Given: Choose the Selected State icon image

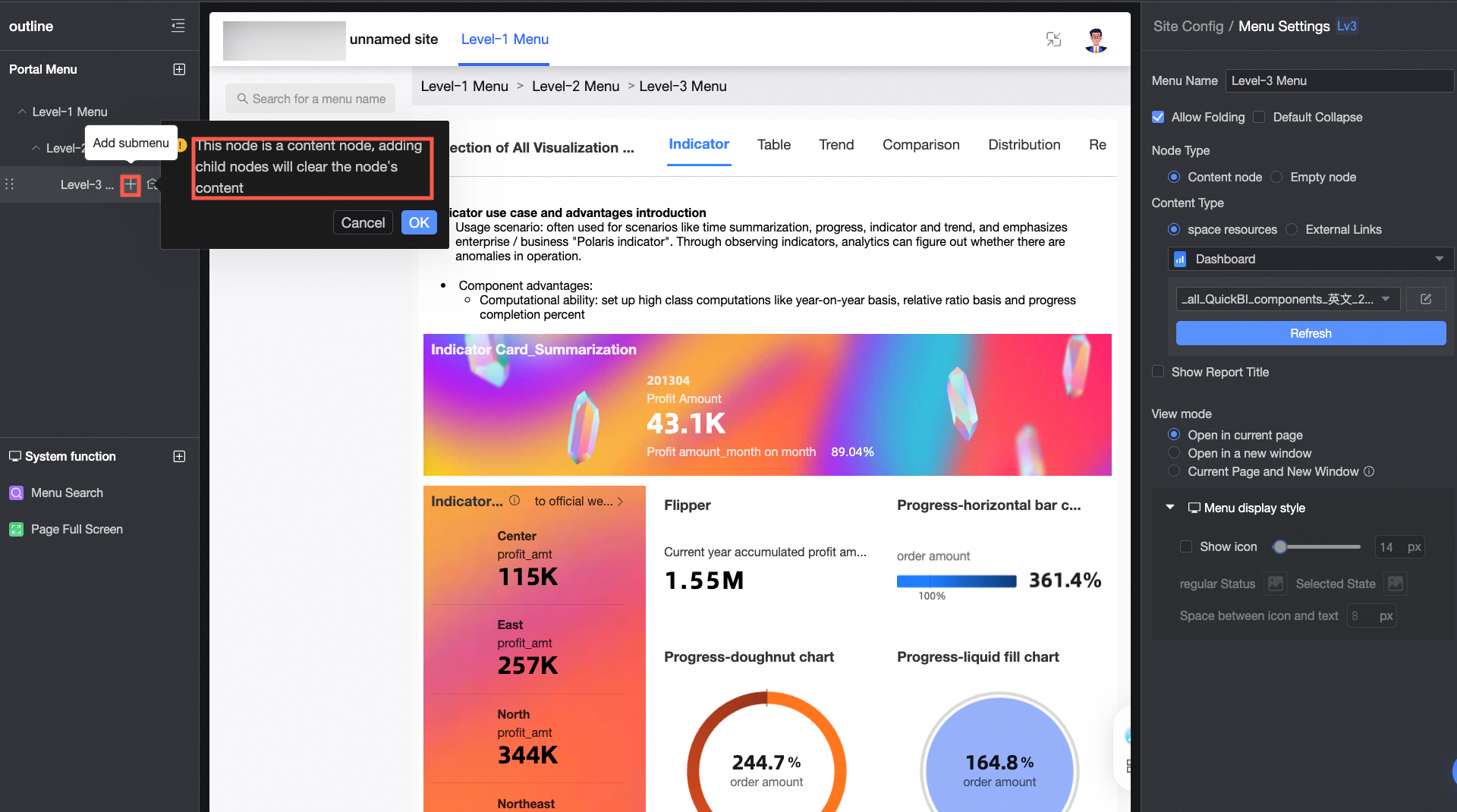Looking at the screenshot, I should (x=1396, y=584).
